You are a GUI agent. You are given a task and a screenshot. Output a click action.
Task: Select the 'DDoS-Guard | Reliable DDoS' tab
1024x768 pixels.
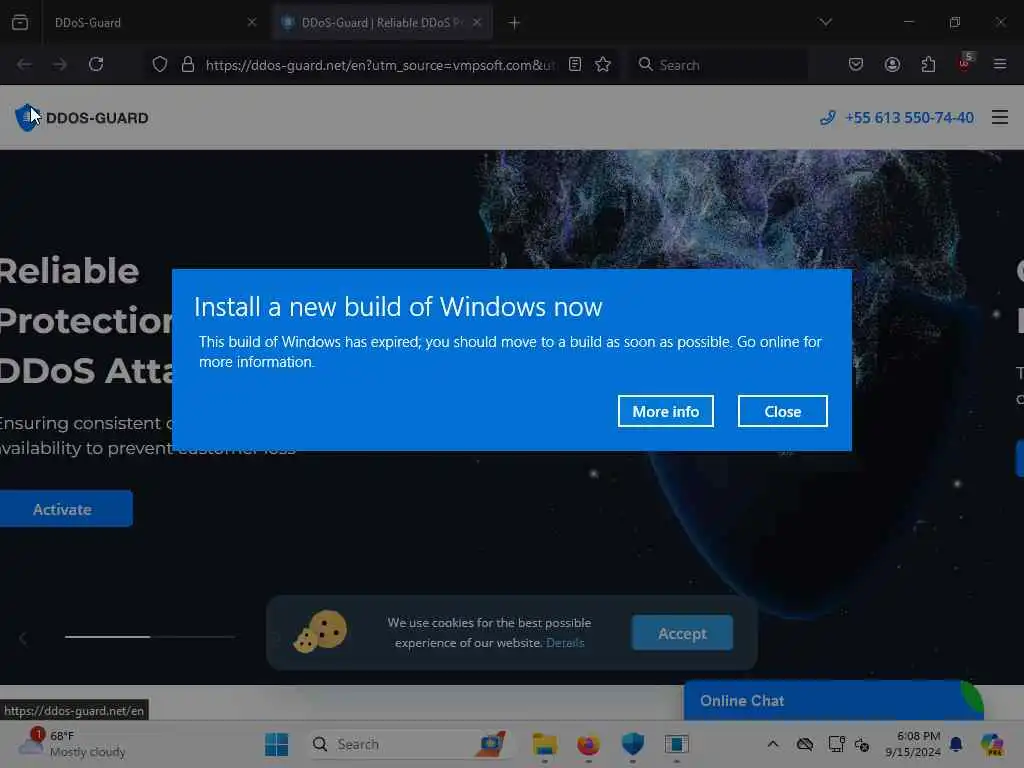[x=382, y=22]
